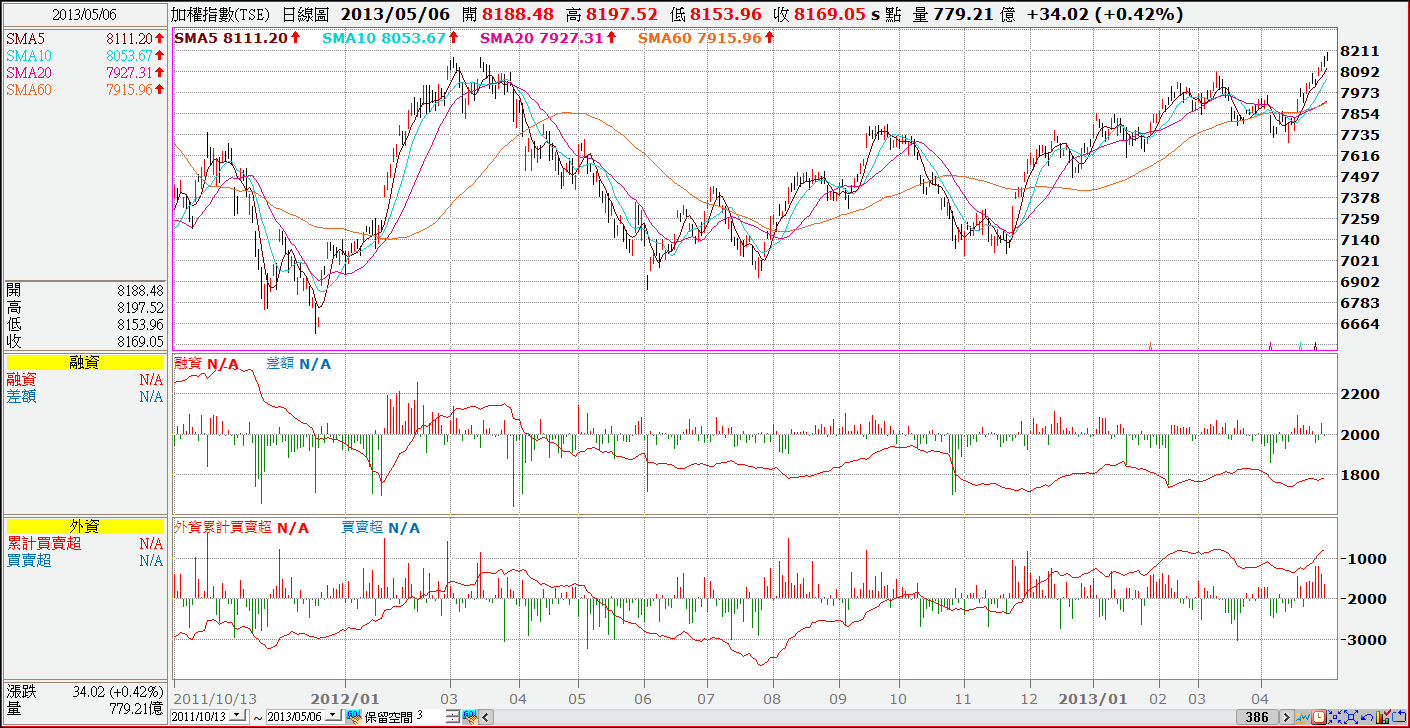This screenshot has height=728, width=1410.
Task: Click the 2013/05/06 date header in left panel
Action: (x=84, y=16)
